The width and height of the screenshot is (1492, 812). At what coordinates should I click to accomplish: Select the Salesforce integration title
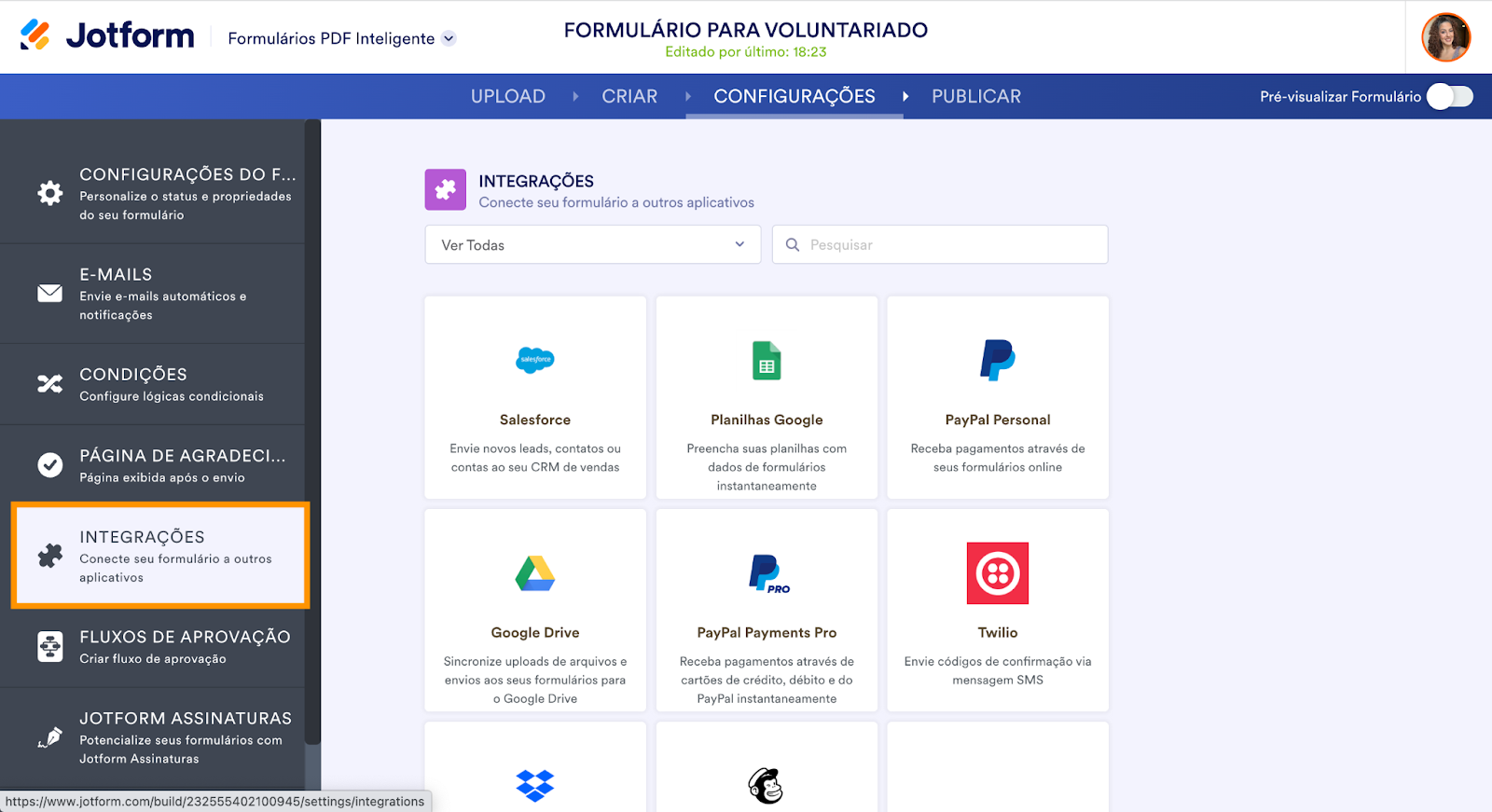click(535, 420)
